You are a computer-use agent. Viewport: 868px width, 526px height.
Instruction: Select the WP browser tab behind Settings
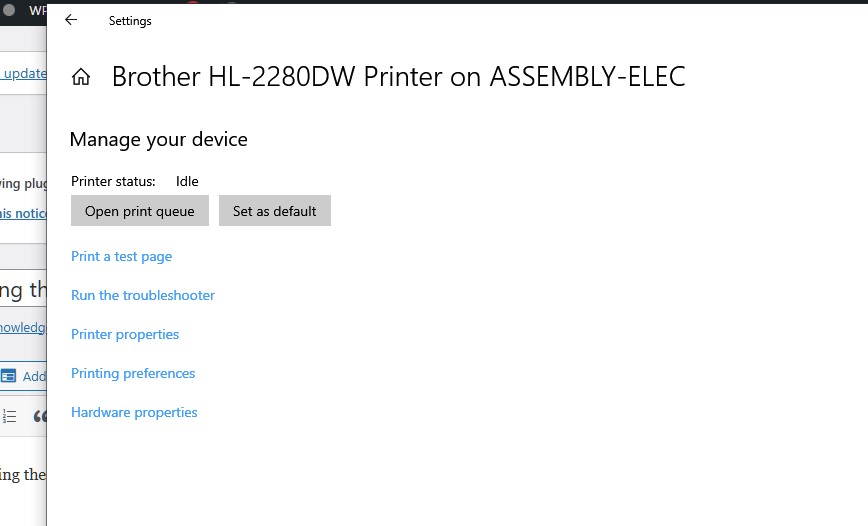pyautogui.click(x=36, y=11)
